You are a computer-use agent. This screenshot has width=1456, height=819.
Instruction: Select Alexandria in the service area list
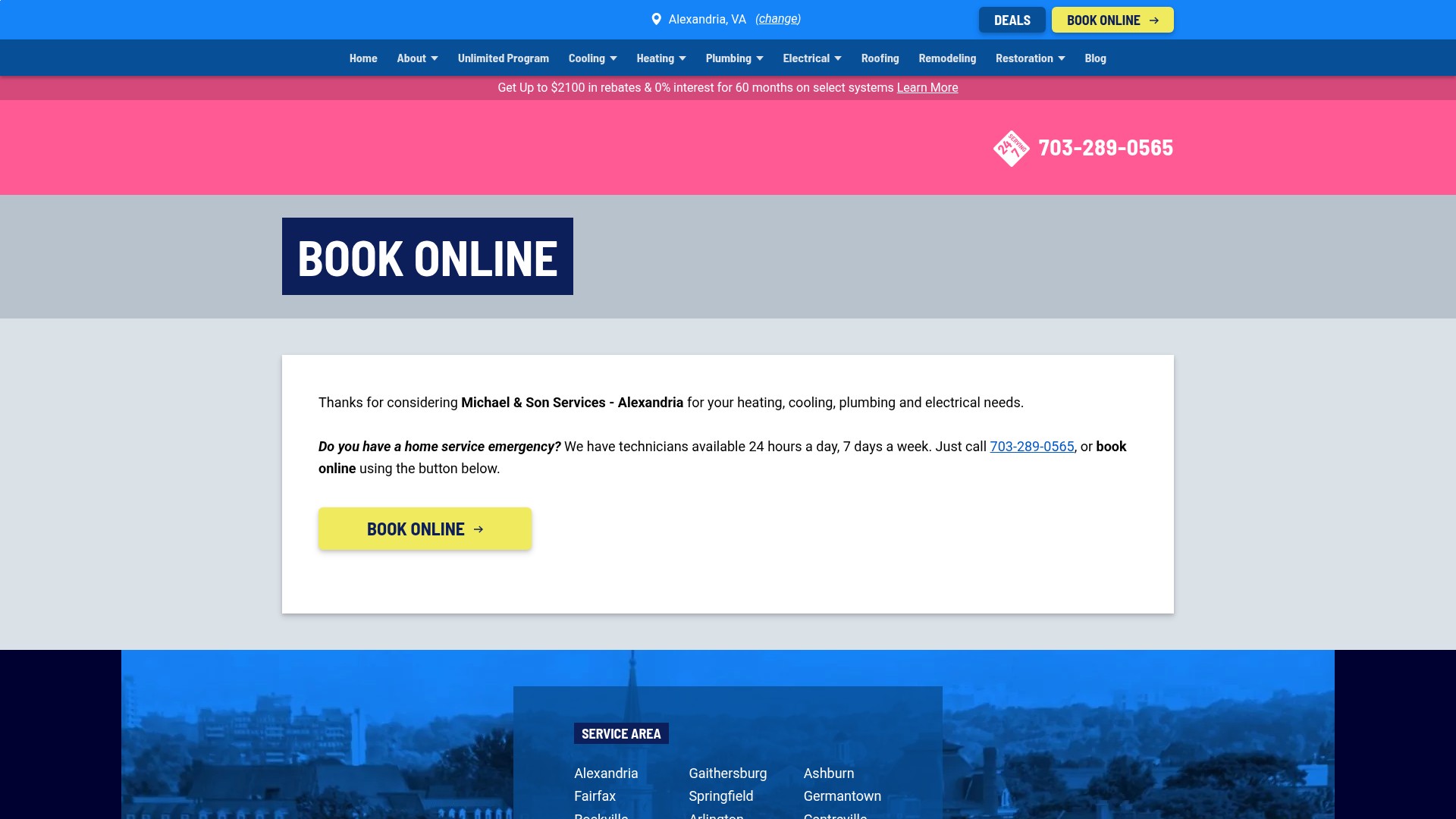[606, 773]
